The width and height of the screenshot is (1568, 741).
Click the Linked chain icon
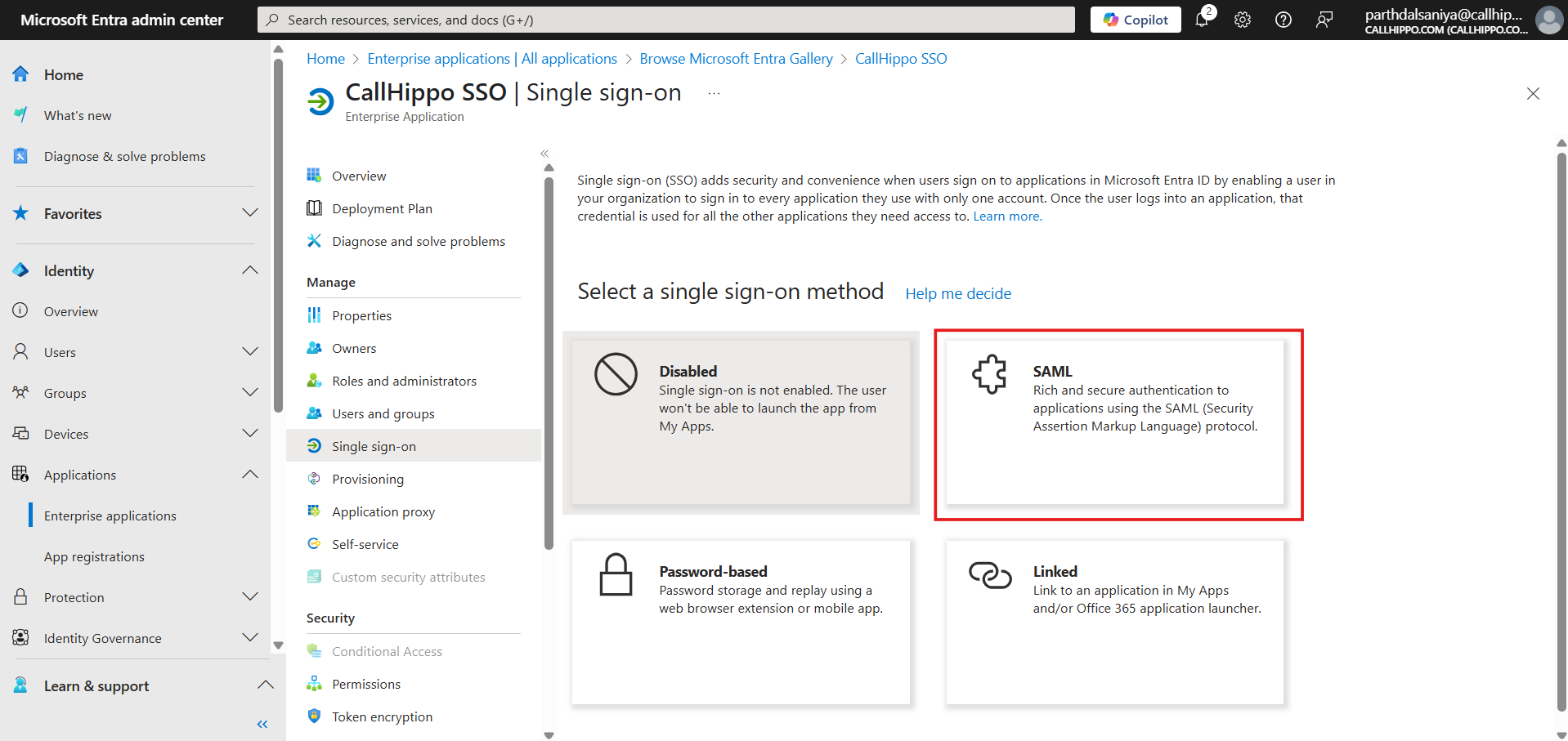(990, 575)
